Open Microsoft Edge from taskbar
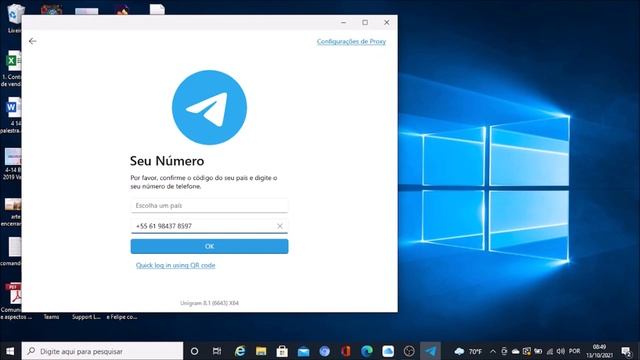Viewport: 640px width, 360px height. click(367, 351)
